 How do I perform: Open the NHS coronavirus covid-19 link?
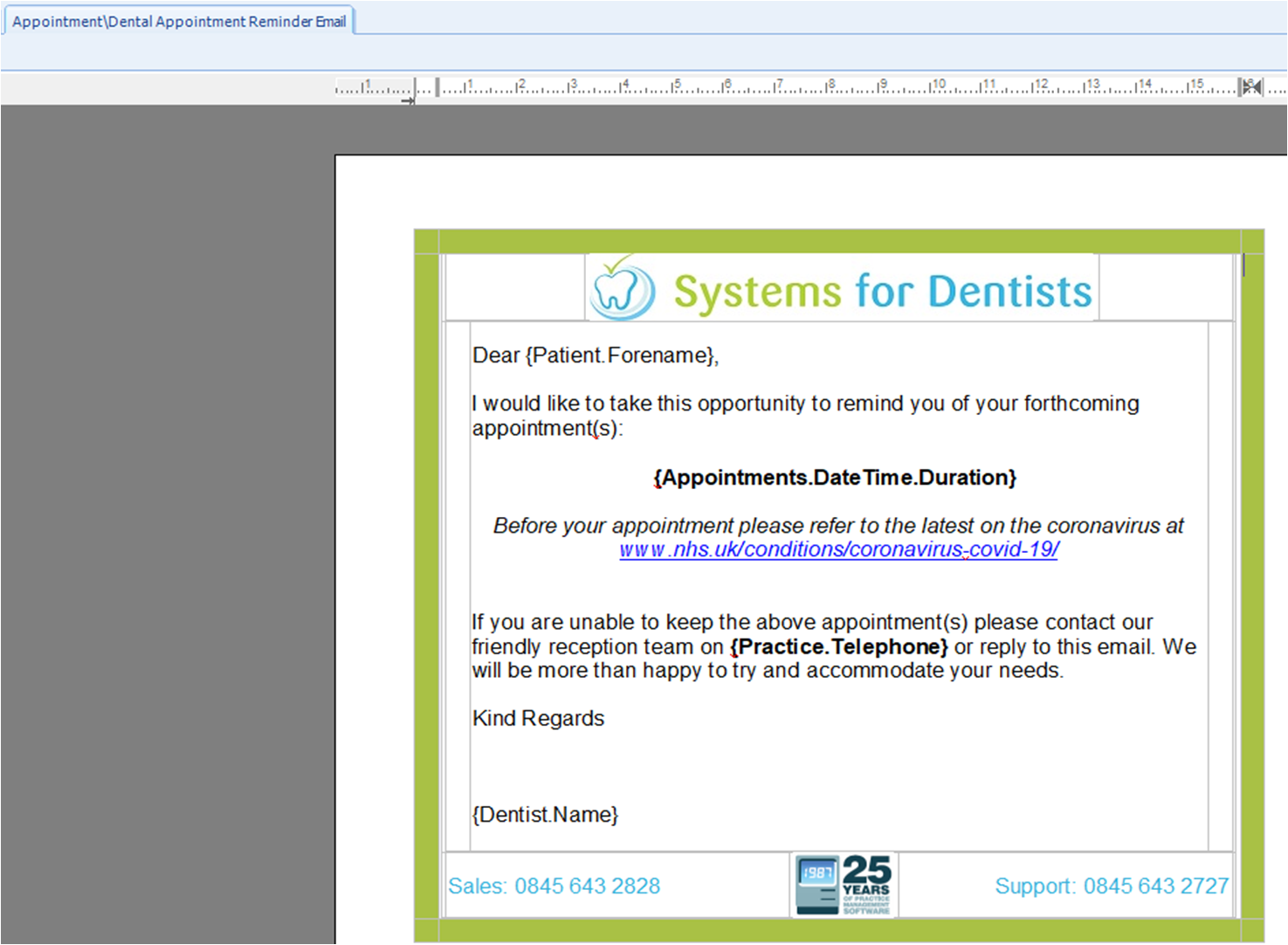[x=838, y=549]
